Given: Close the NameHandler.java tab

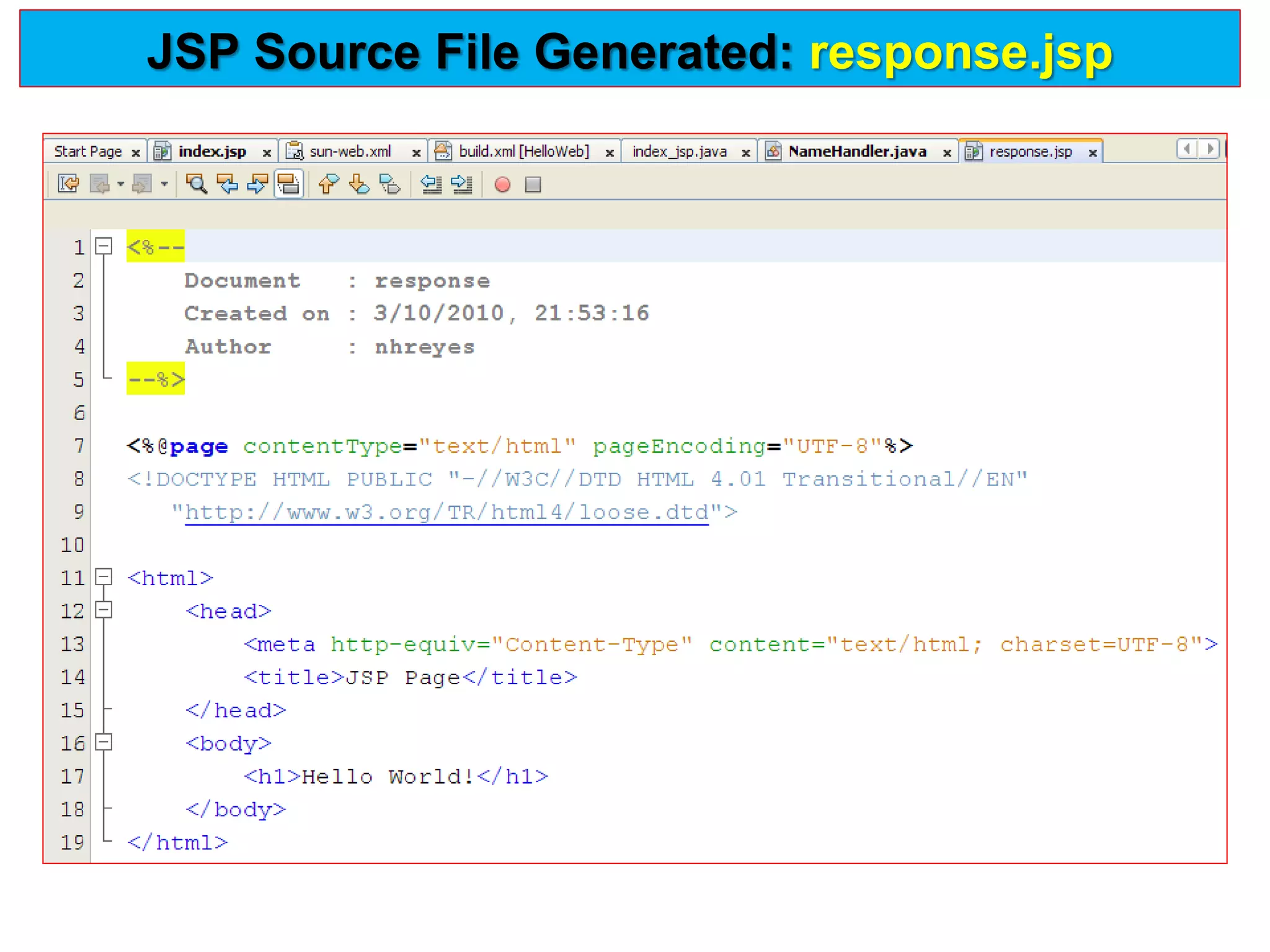Looking at the screenshot, I should (x=947, y=152).
